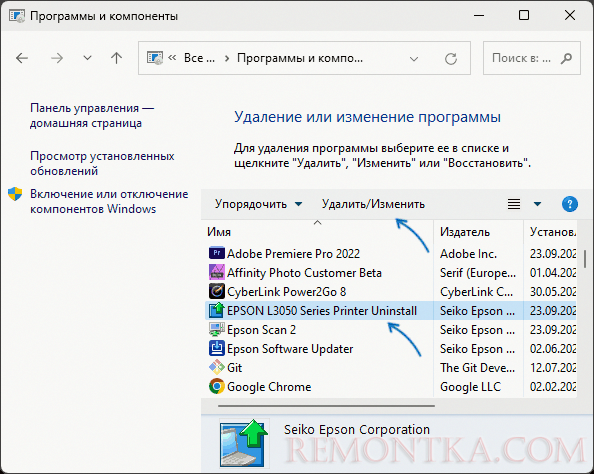This screenshot has height=474, width=594.
Task: Open Панель управления — домашняя страница link
Action: [92, 115]
